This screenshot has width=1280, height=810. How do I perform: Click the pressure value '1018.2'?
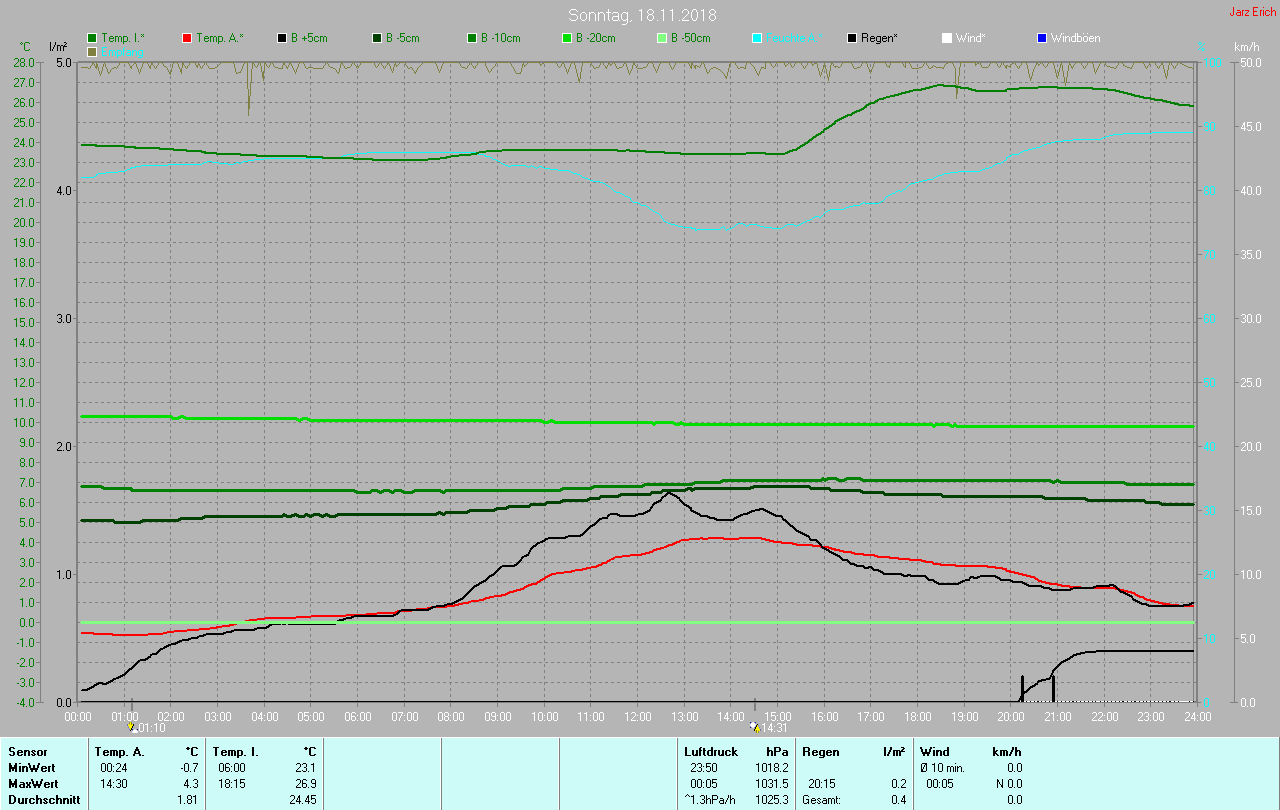tap(771, 767)
